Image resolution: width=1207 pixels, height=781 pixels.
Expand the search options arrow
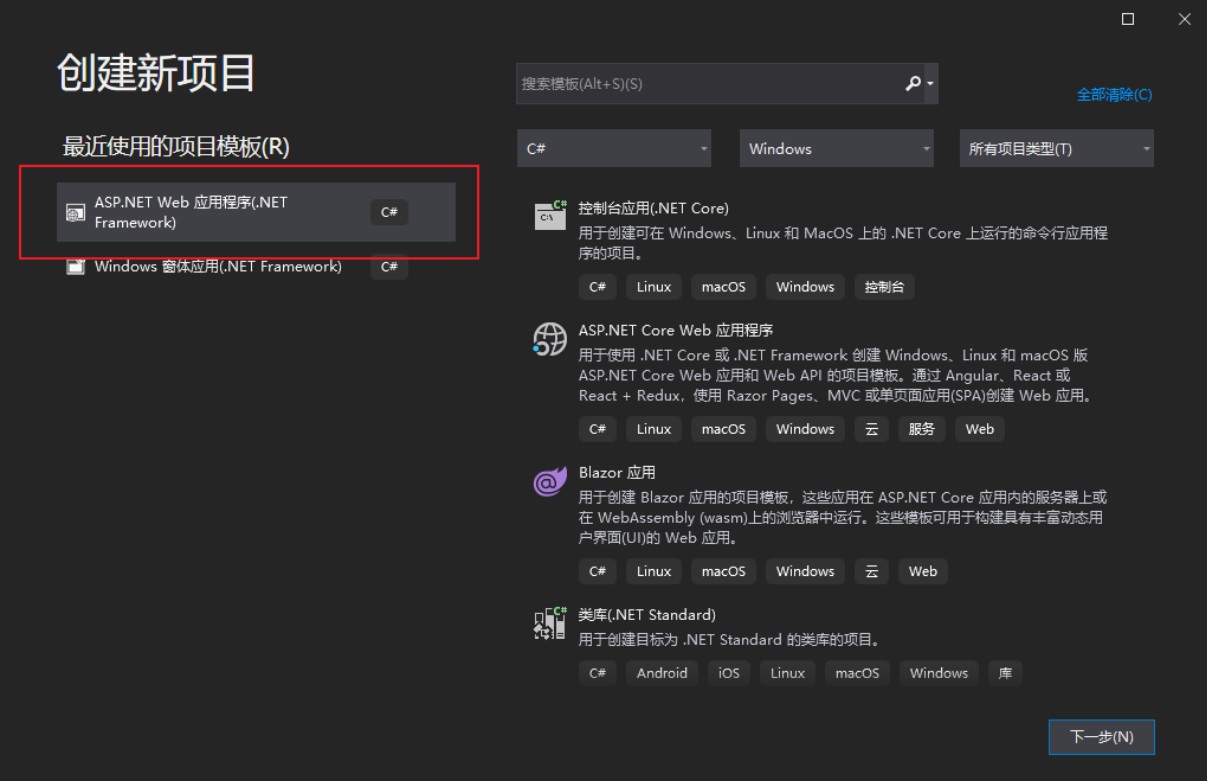click(x=931, y=85)
